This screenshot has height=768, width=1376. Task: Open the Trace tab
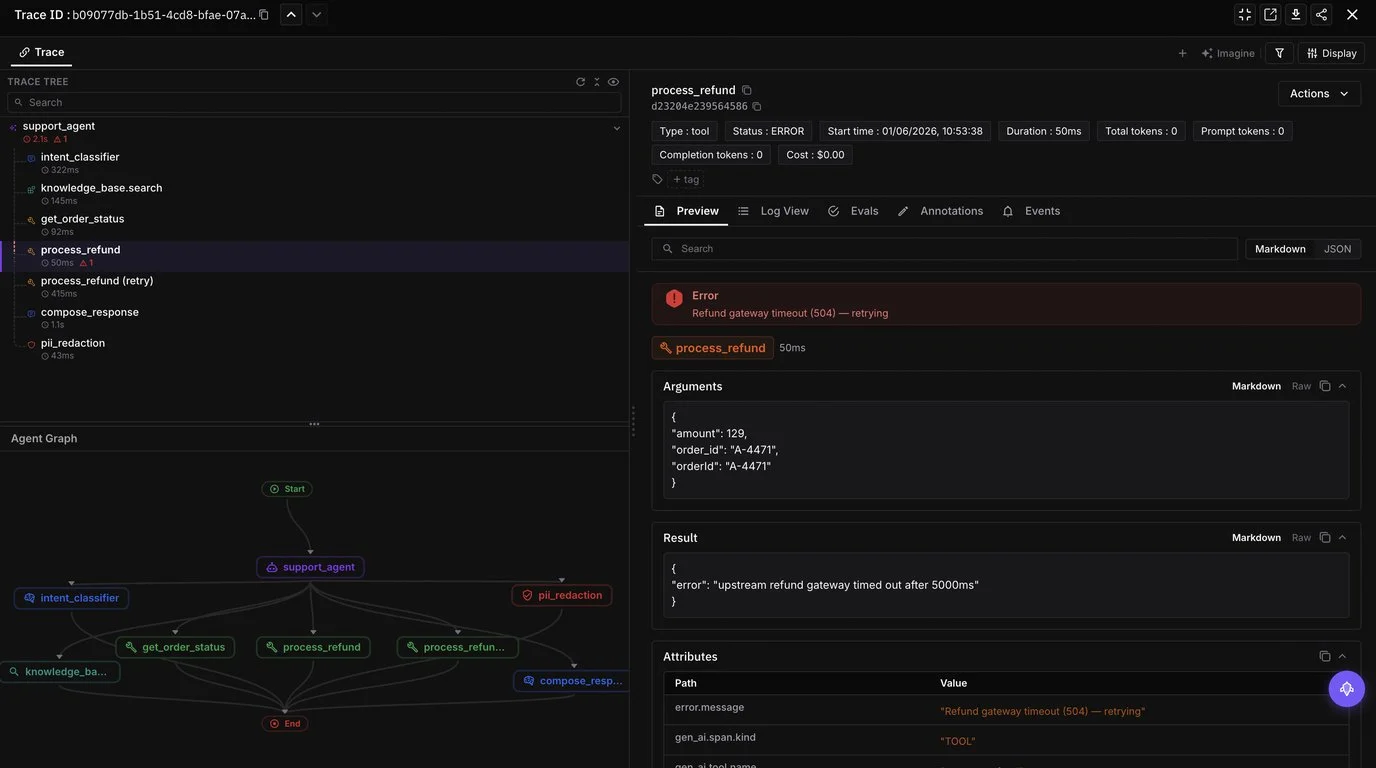[x=41, y=52]
